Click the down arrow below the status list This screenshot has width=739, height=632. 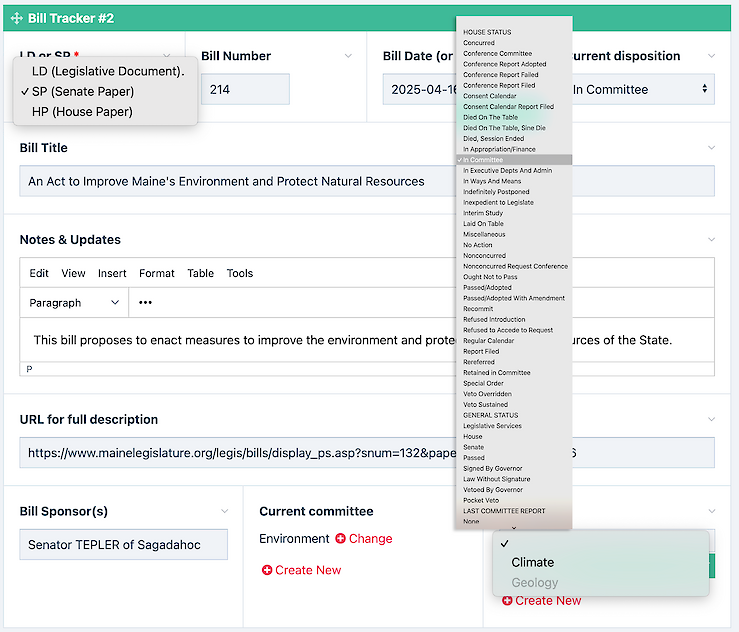514,528
